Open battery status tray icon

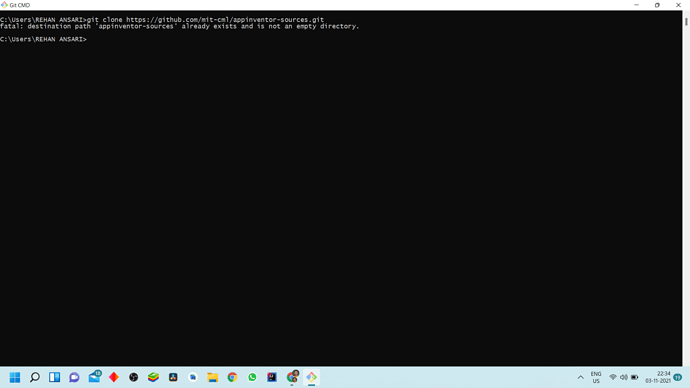pos(635,377)
